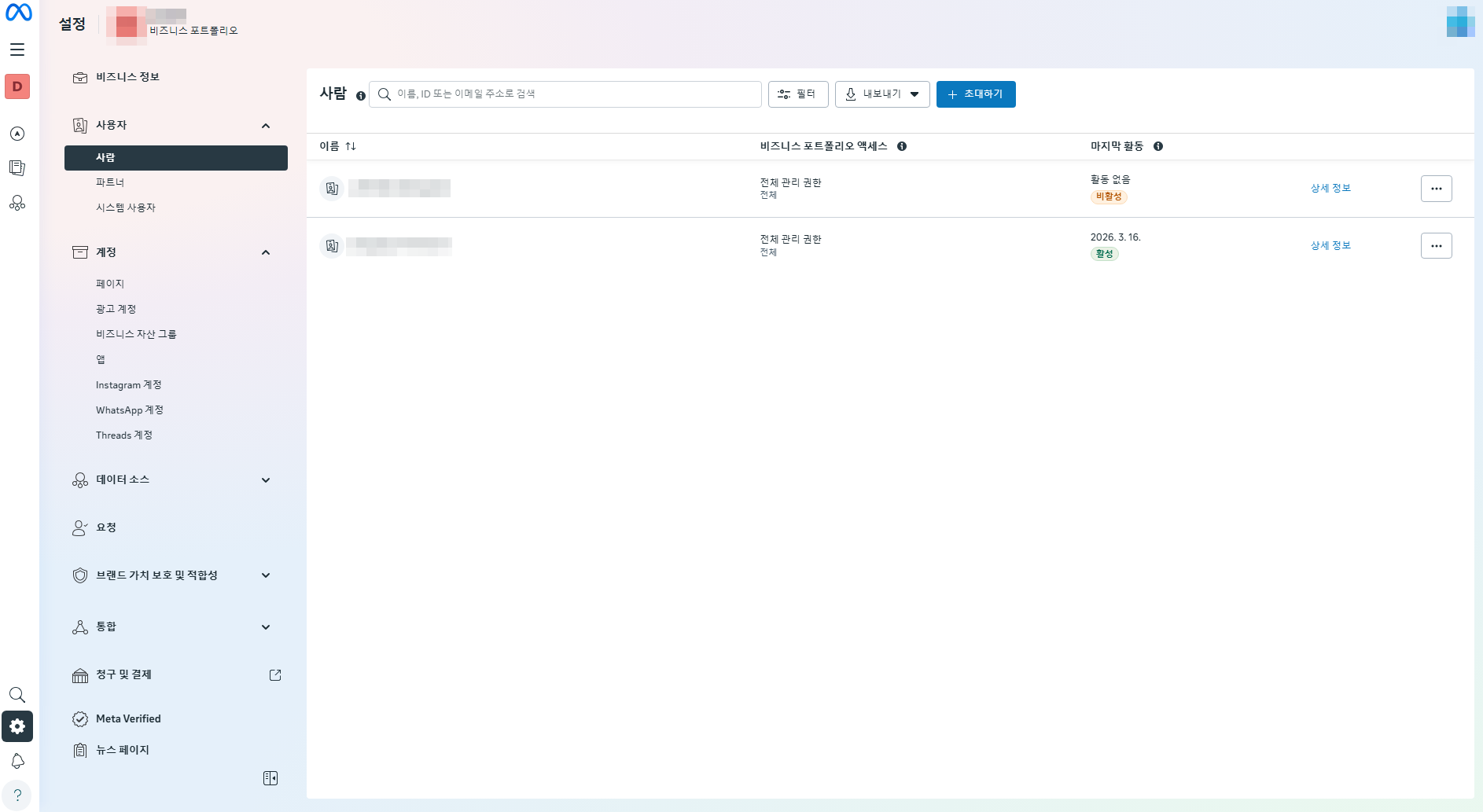Open the 내보내기 dropdown
1483x812 pixels.
(882, 94)
